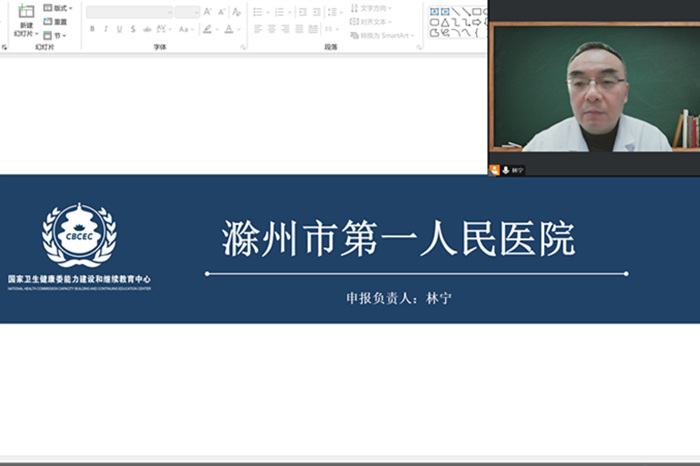Image resolution: width=700 pixels, height=466 pixels.
Task: Open the font color picker
Action: [x=227, y=29]
